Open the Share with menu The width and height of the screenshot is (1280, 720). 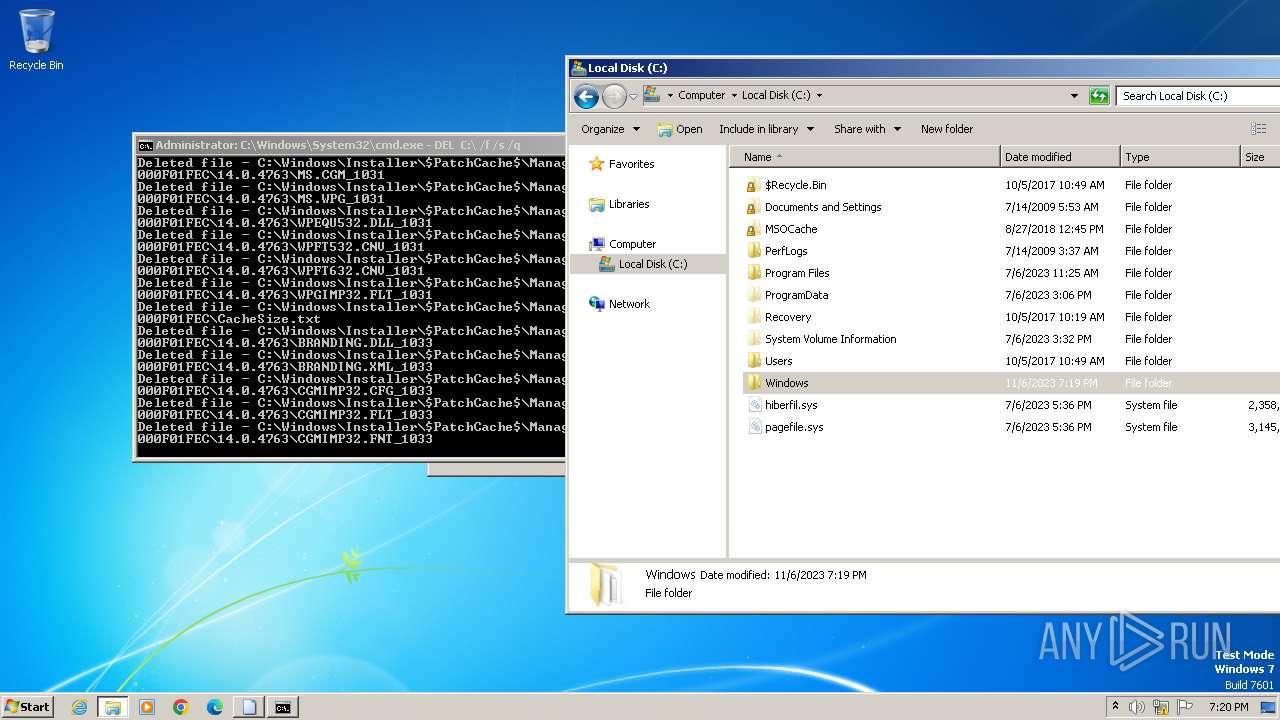pyautogui.click(x=867, y=129)
